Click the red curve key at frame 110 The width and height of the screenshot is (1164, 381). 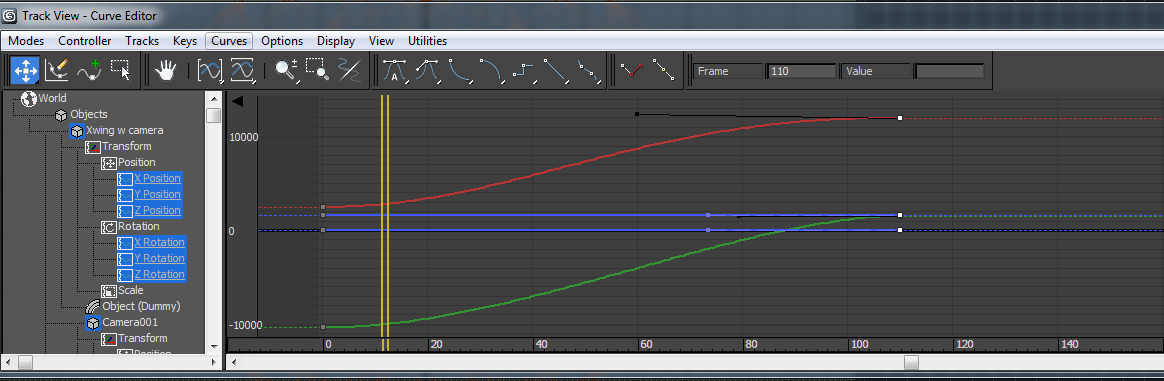[x=900, y=118]
